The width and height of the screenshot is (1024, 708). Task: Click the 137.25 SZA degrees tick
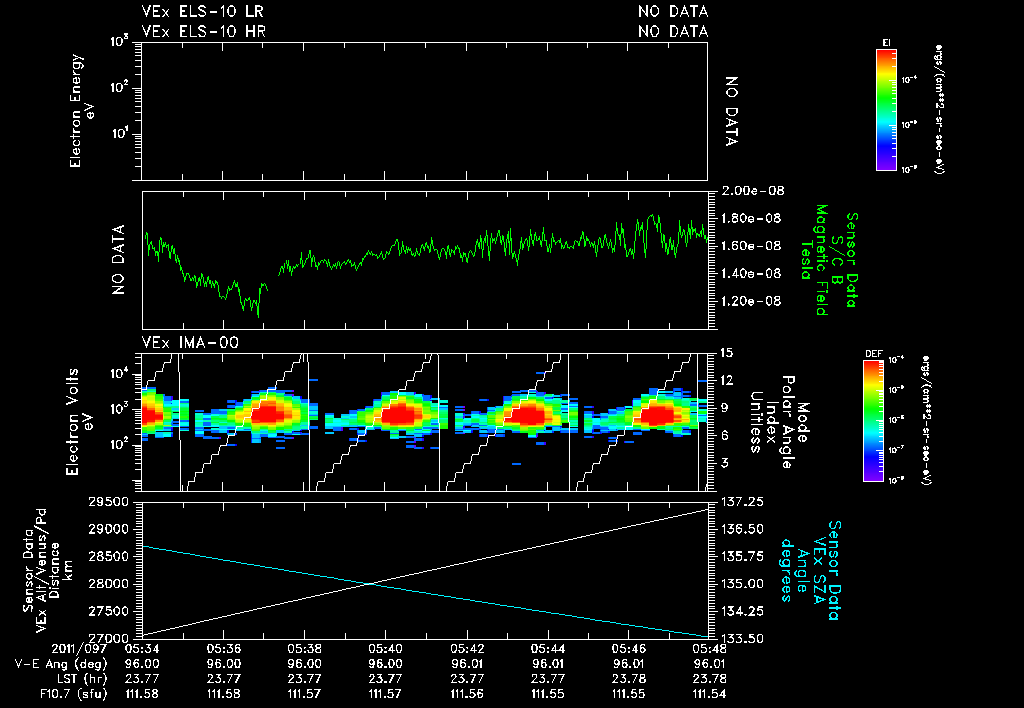[743, 502]
